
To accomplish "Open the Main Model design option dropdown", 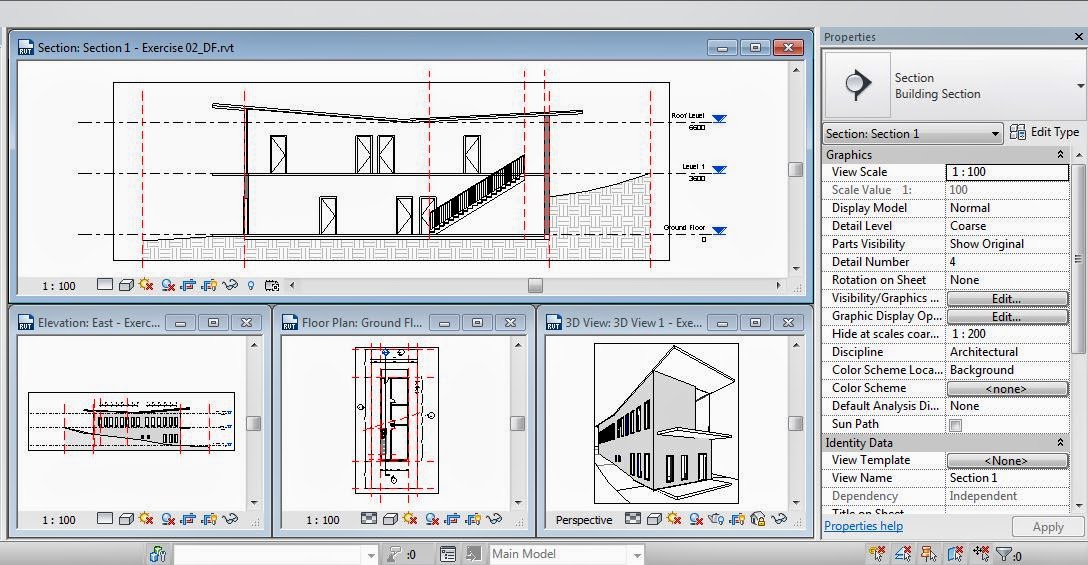I will [x=566, y=554].
